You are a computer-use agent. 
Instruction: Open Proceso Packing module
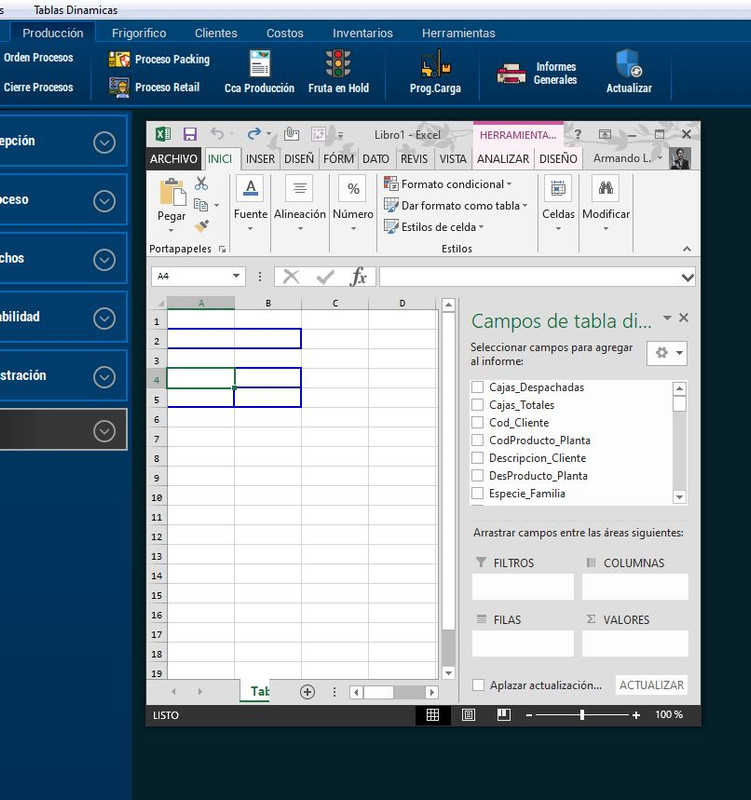(x=159, y=59)
